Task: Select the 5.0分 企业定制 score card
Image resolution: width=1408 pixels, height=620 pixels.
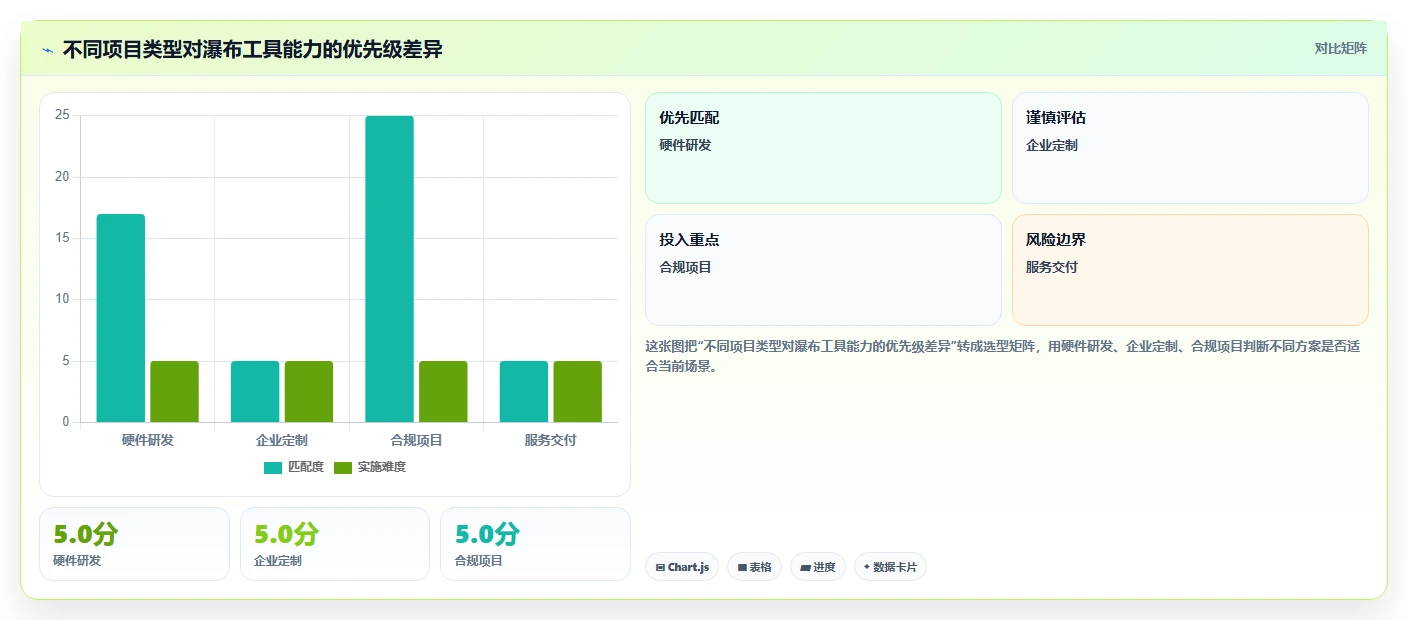Action: [335, 544]
